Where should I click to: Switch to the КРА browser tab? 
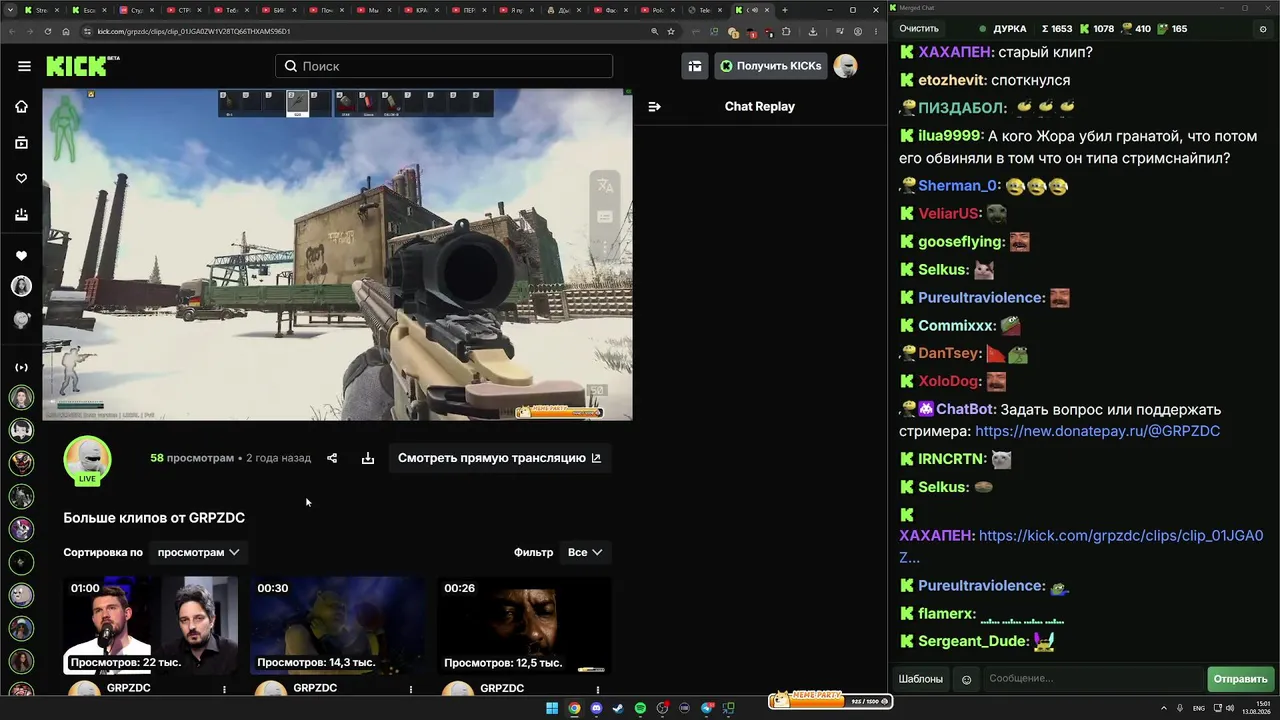point(420,10)
